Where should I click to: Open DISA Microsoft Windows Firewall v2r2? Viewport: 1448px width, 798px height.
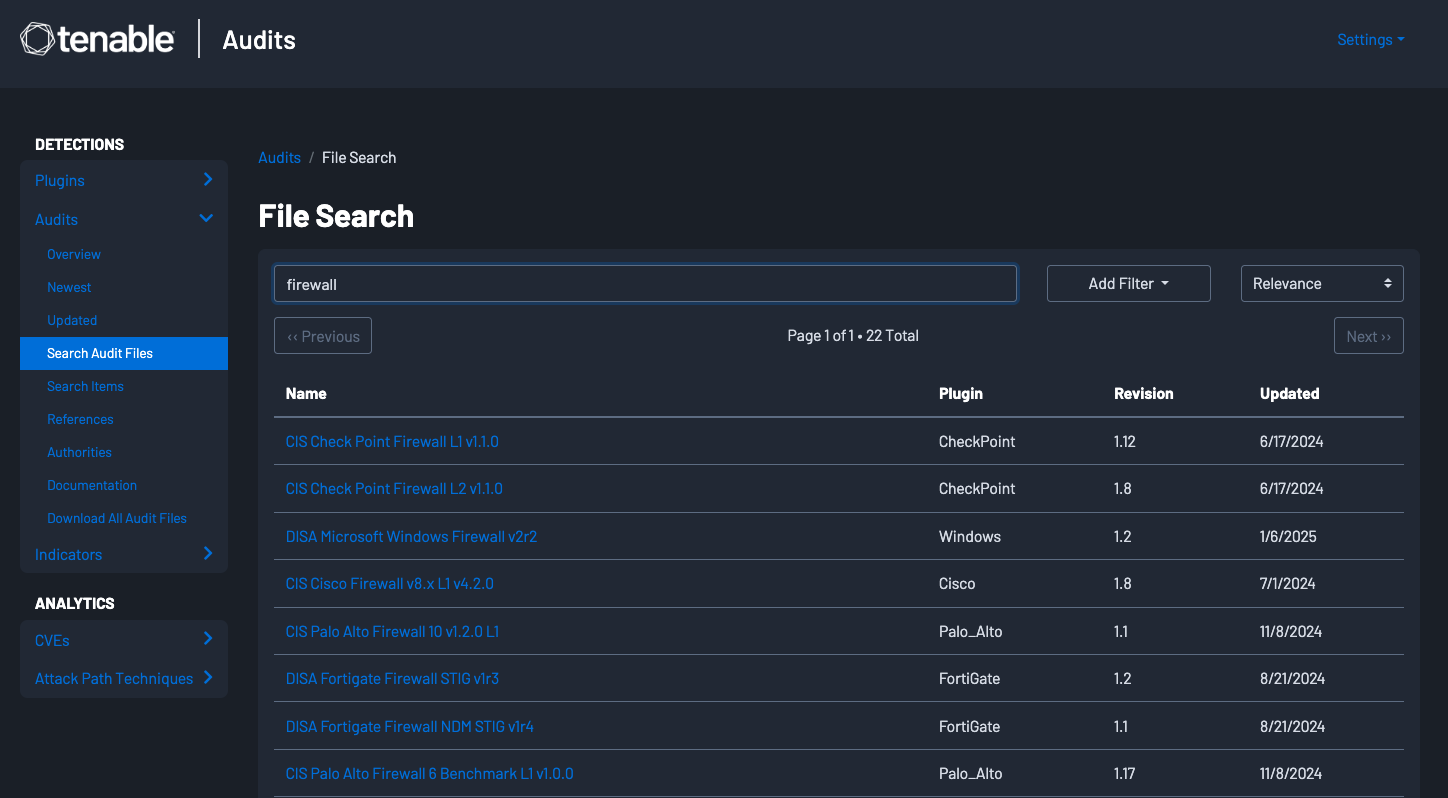(411, 536)
